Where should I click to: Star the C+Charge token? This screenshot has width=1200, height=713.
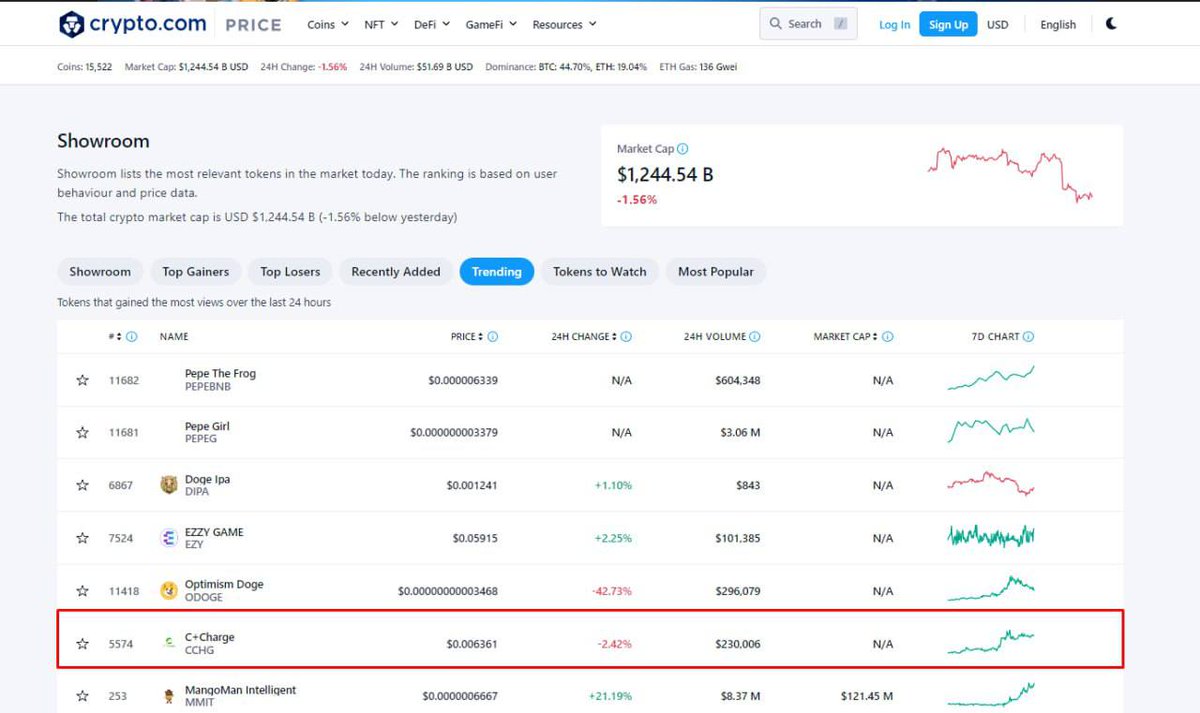82,644
